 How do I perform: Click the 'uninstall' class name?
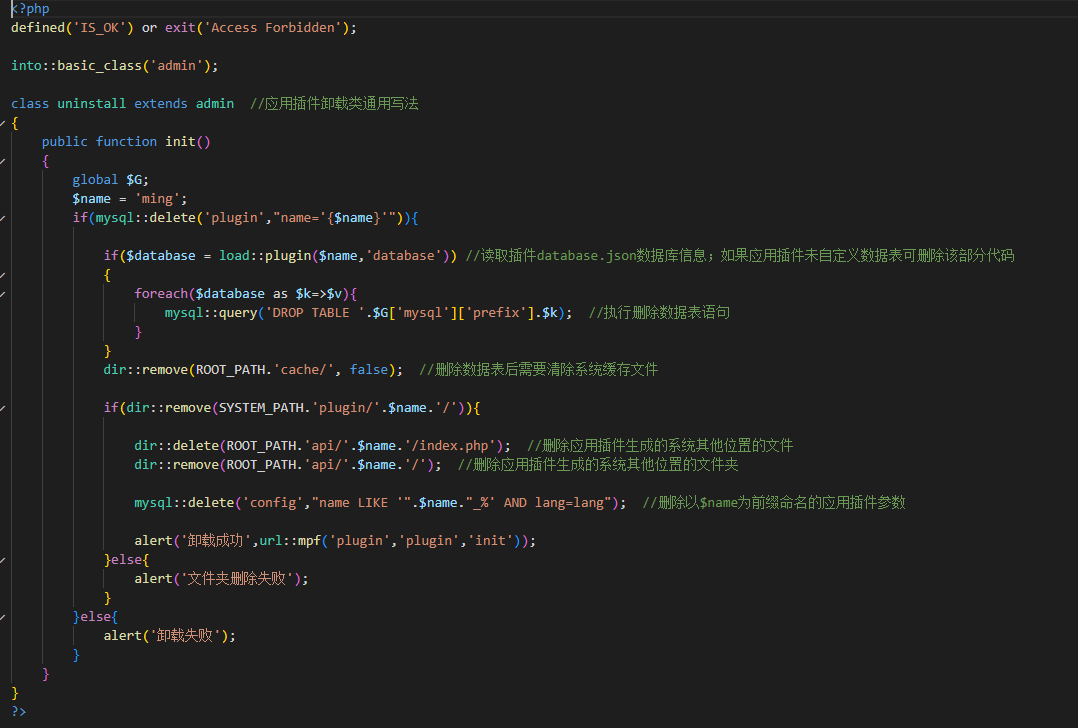point(91,104)
